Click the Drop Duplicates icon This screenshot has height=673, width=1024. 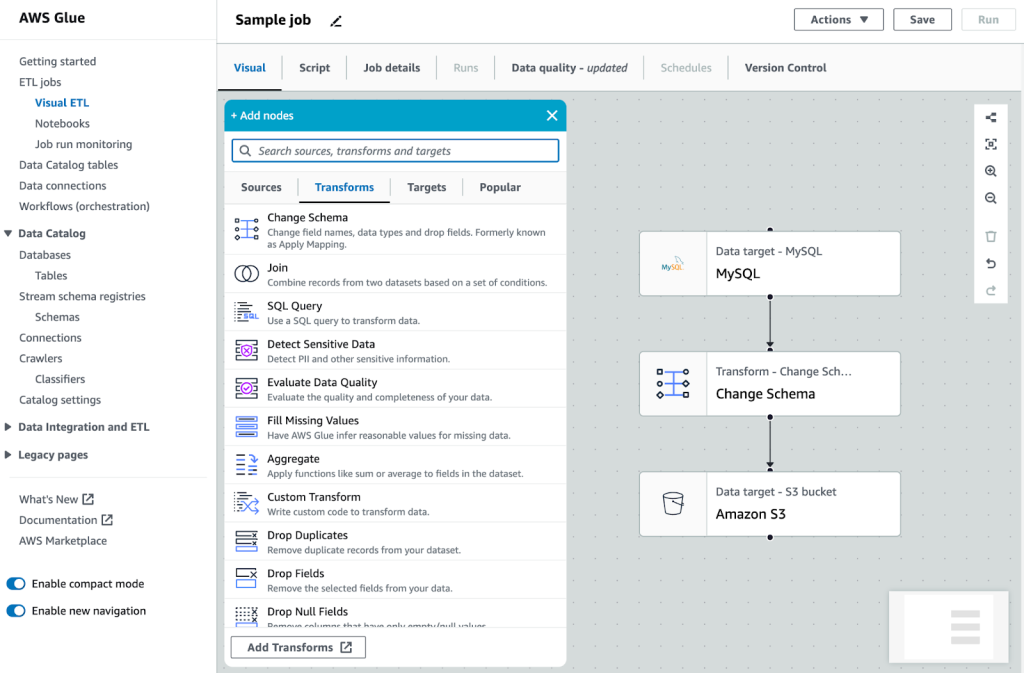click(246, 541)
